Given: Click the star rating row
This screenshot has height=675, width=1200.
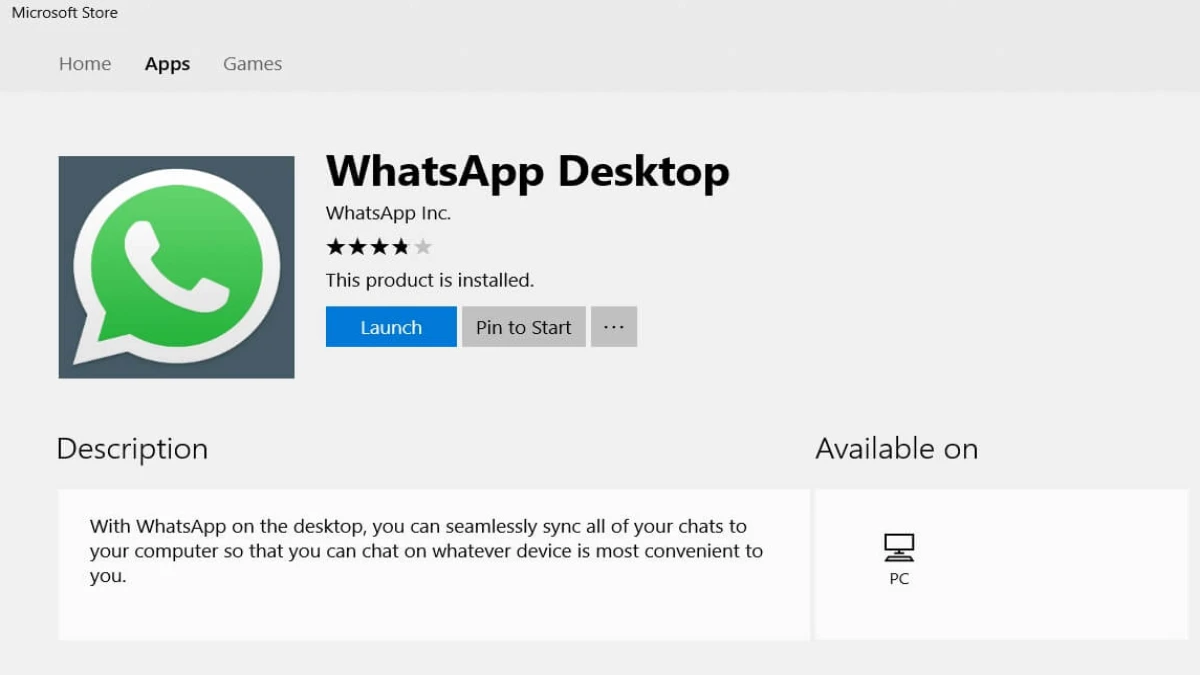Looking at the screenshot, I should [x=379, y=247].
